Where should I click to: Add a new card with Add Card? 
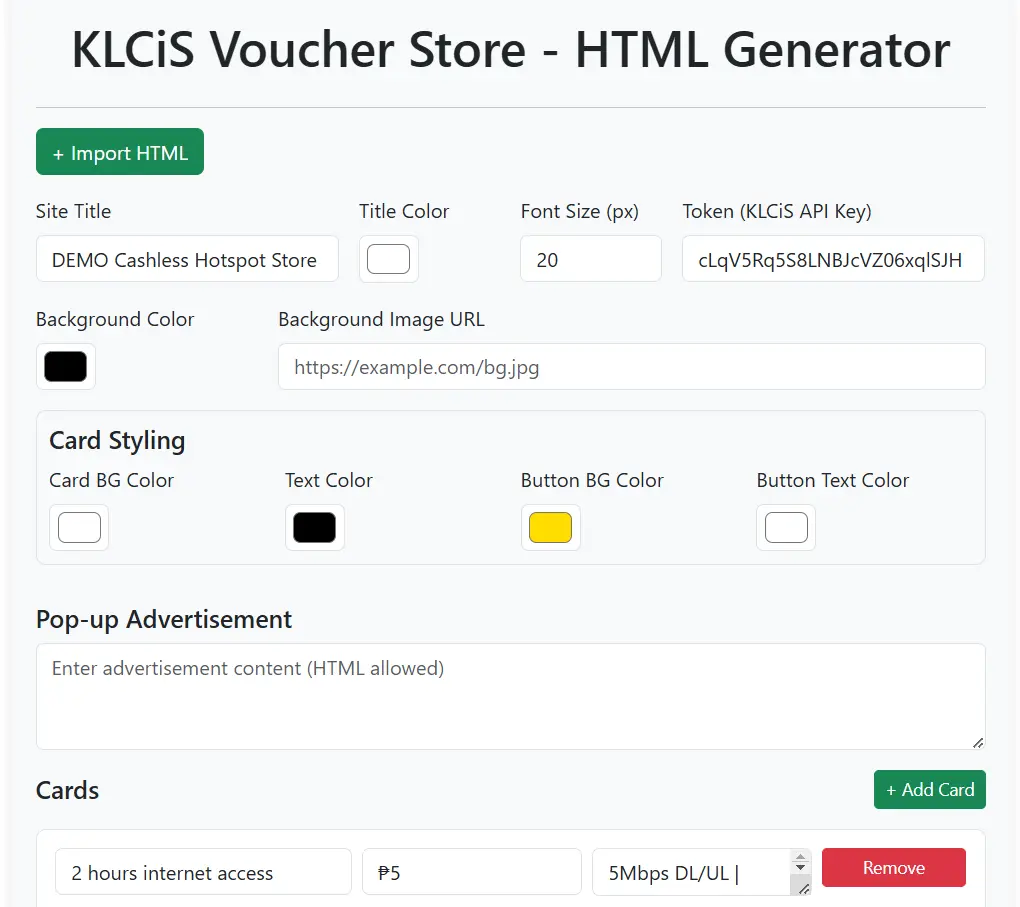(930, 790)
